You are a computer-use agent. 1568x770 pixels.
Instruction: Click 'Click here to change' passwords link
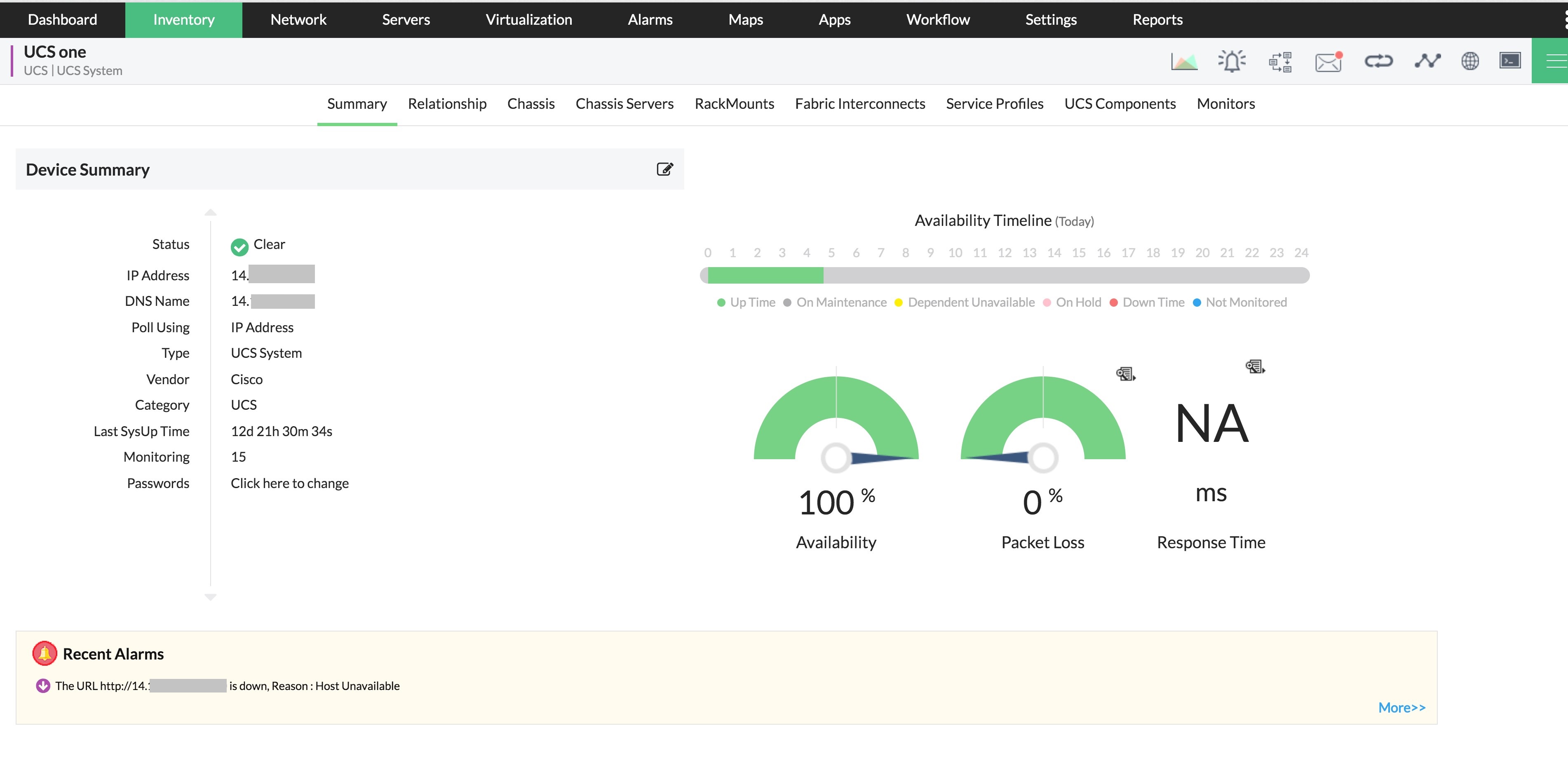[290, 483]
